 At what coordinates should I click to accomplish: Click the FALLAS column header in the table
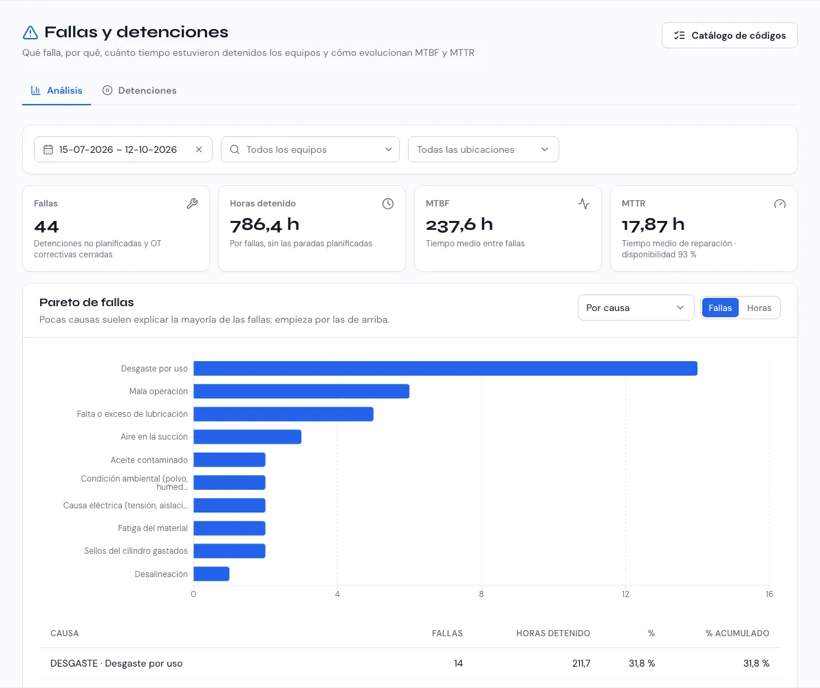(447, 633)
